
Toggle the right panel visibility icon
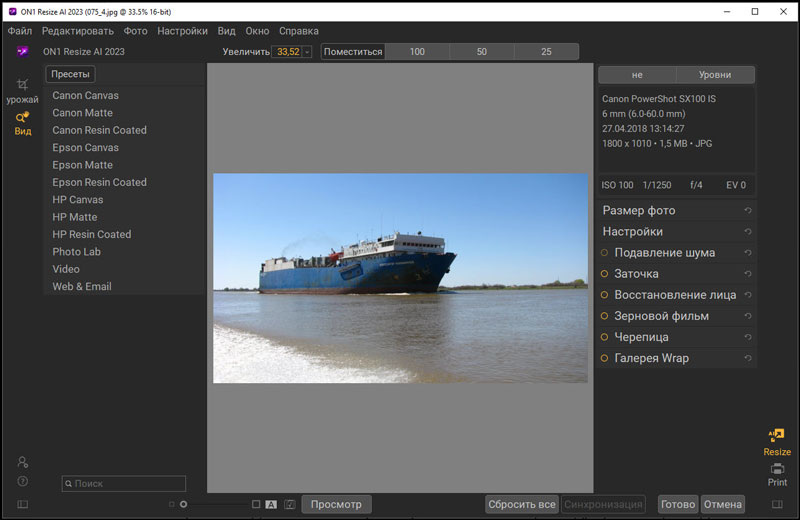(777, 504)
